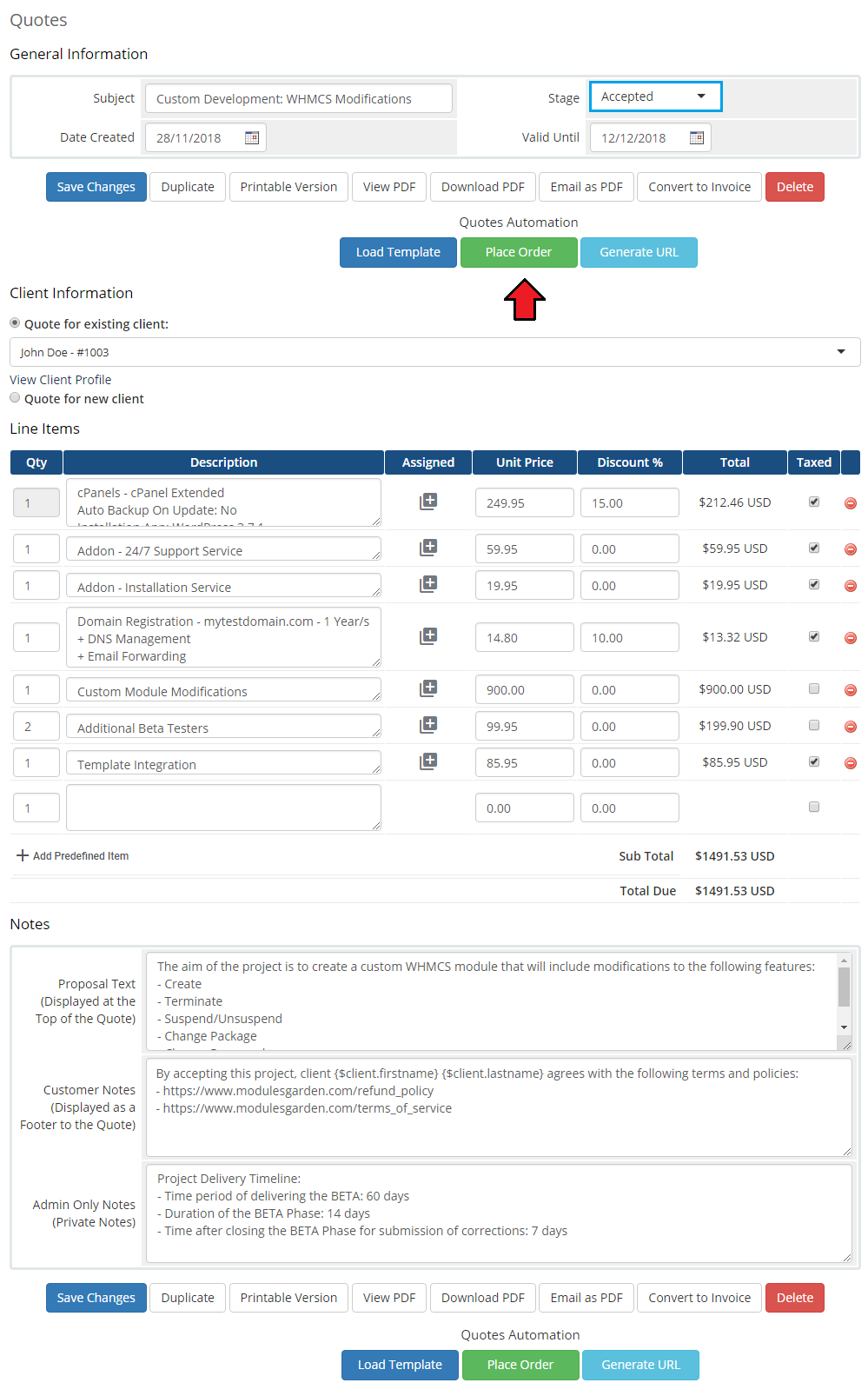Click unit price field showing 900.00
Image resolution: width=868 pixels, height=1396 pixels.
point(524,689)
